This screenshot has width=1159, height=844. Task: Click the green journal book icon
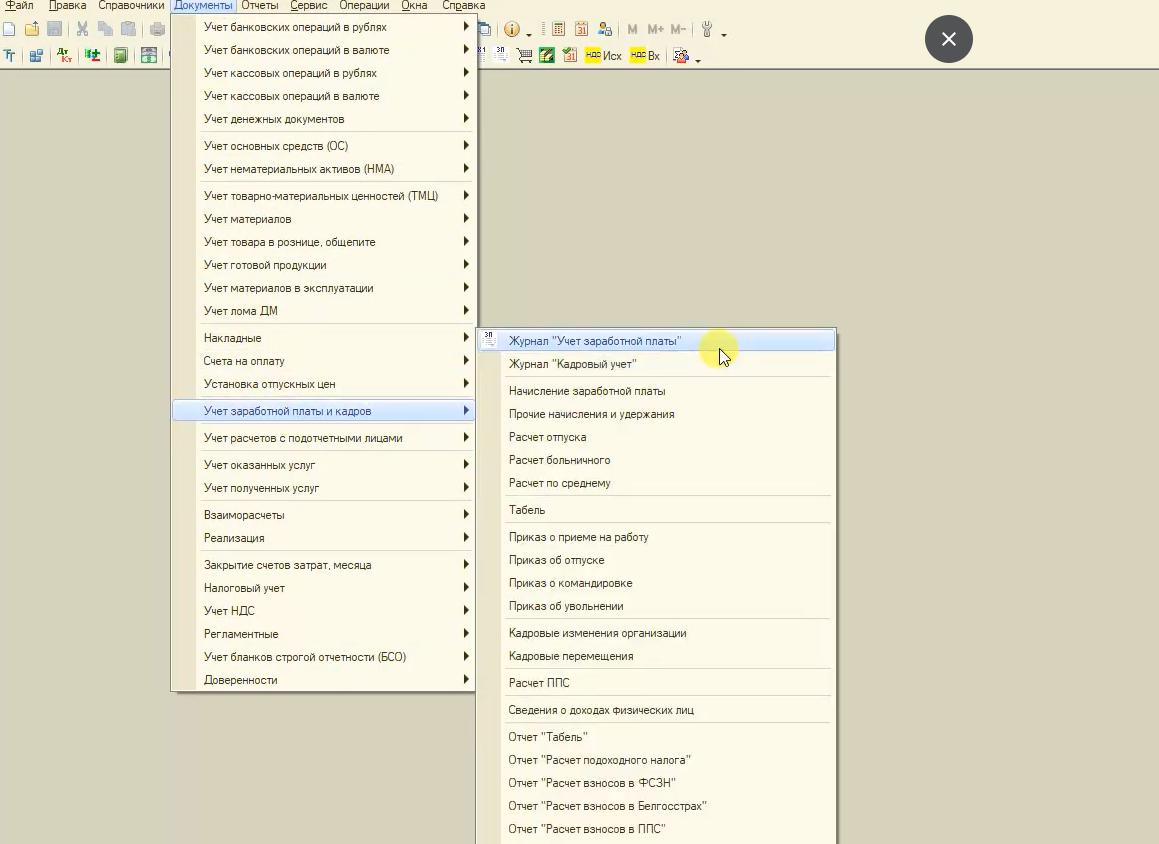120,55
